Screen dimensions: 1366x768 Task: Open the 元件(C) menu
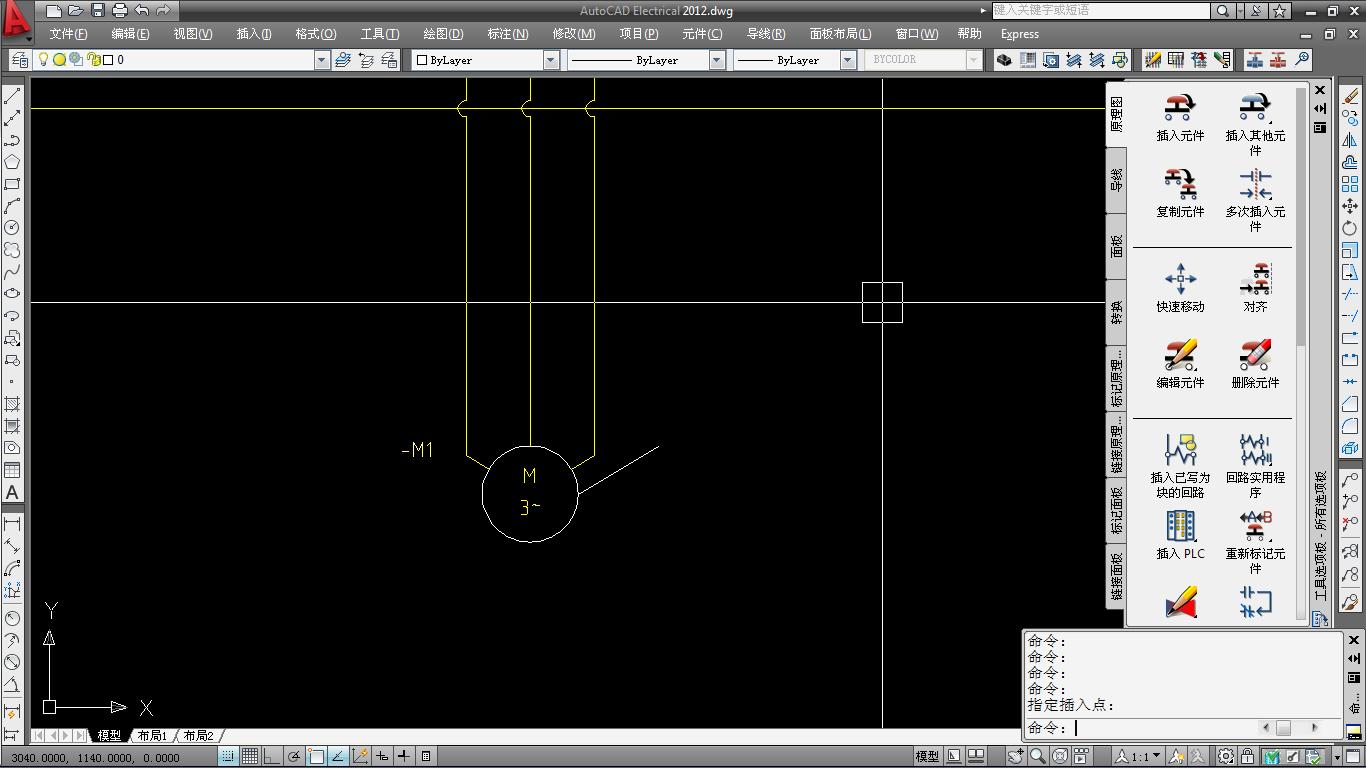tap(701, 34)
